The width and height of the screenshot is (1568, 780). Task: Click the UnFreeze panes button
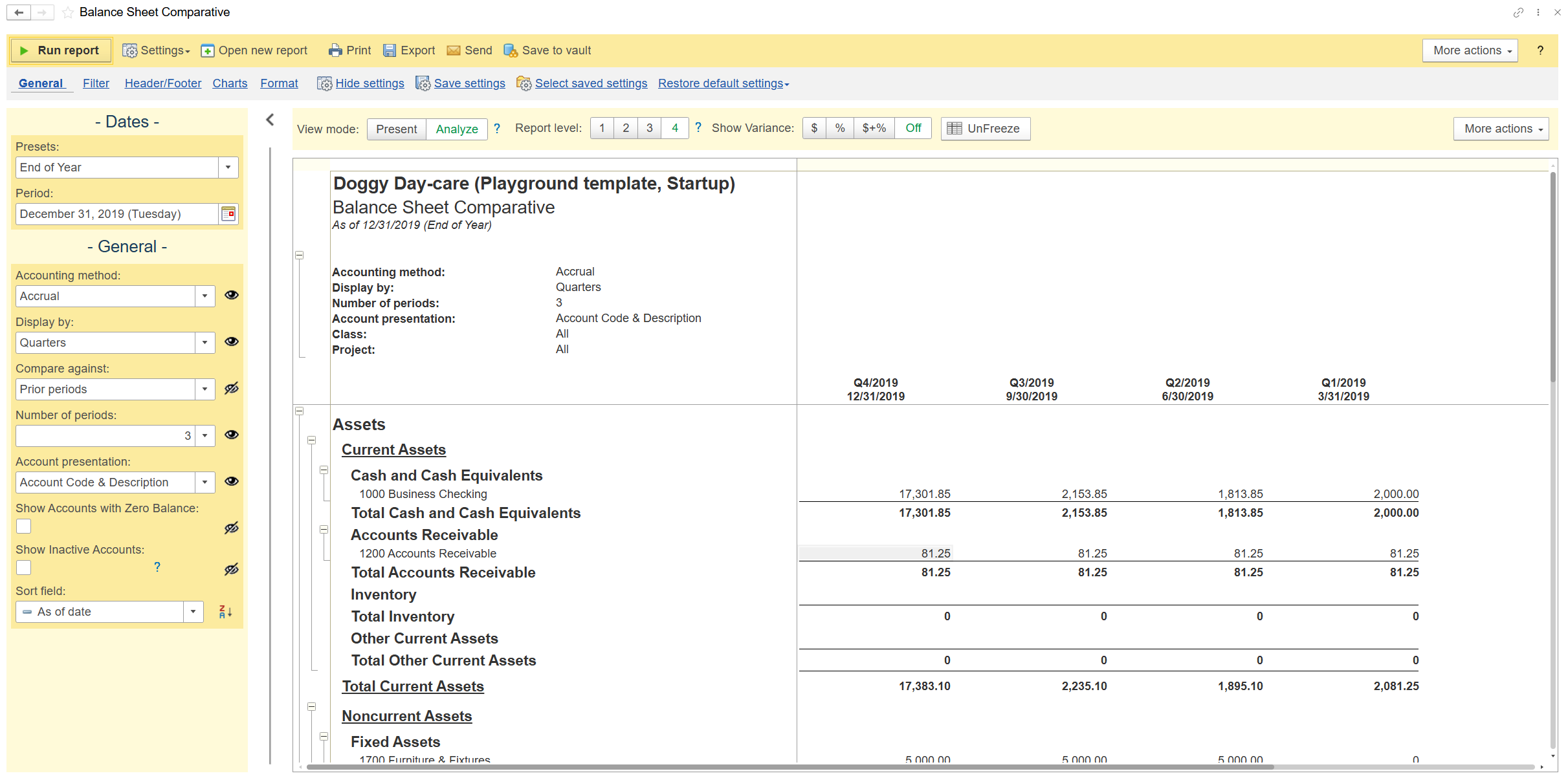(985, 129)
